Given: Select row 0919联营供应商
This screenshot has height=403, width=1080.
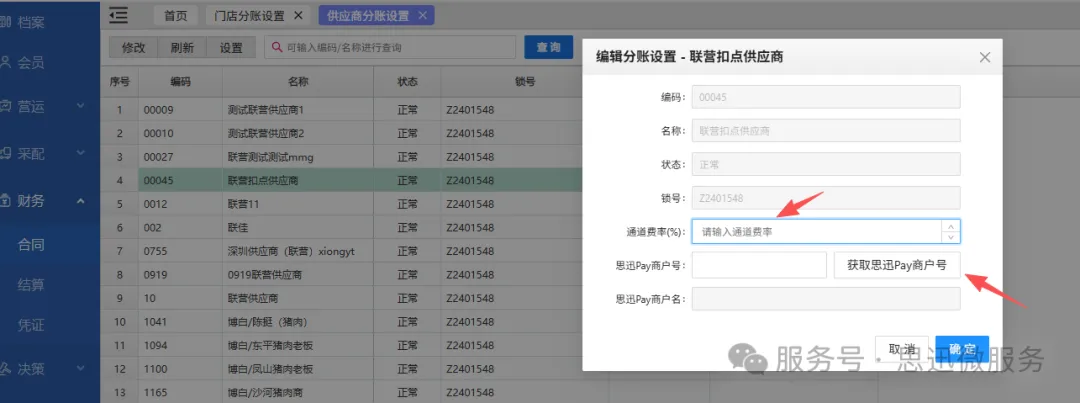Looking at the screenshot, I should tap(264, 275).
